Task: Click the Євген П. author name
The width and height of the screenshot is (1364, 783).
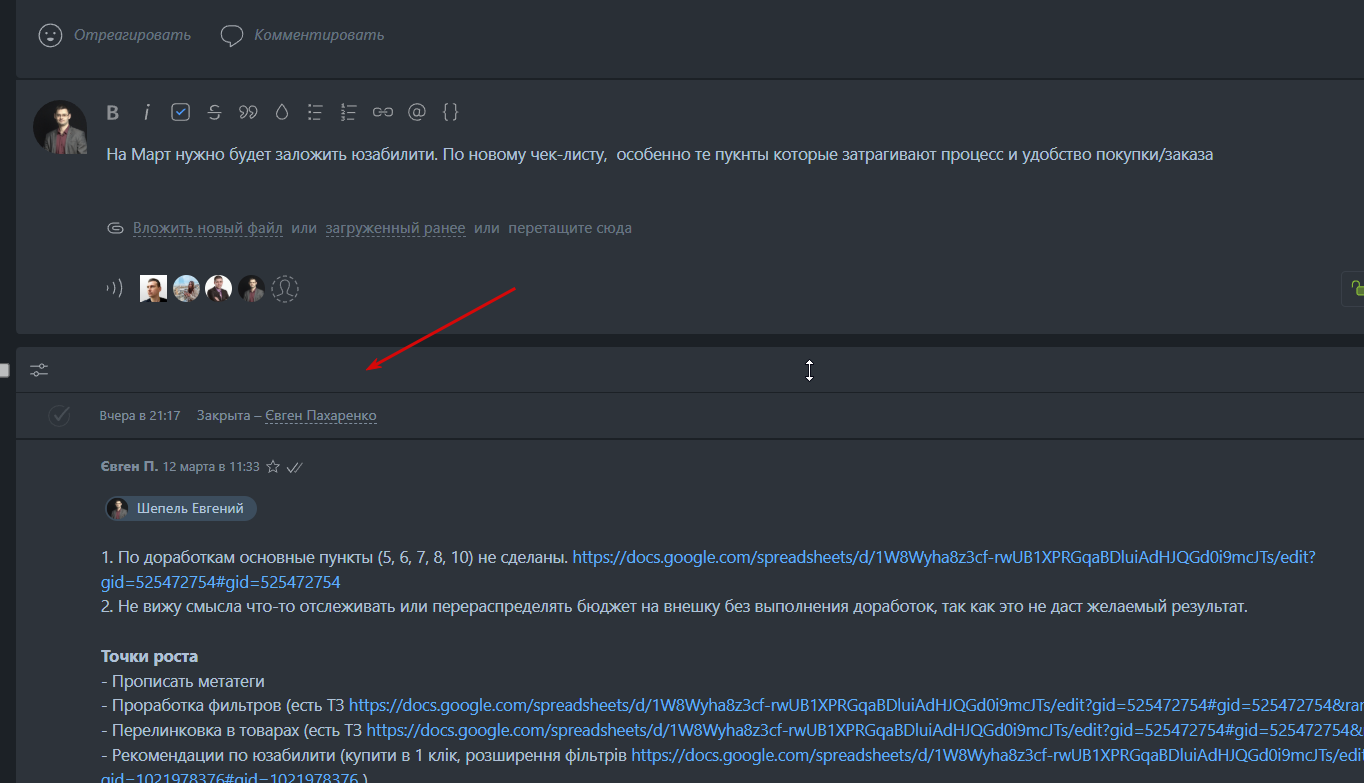Action: pos(129,467)
